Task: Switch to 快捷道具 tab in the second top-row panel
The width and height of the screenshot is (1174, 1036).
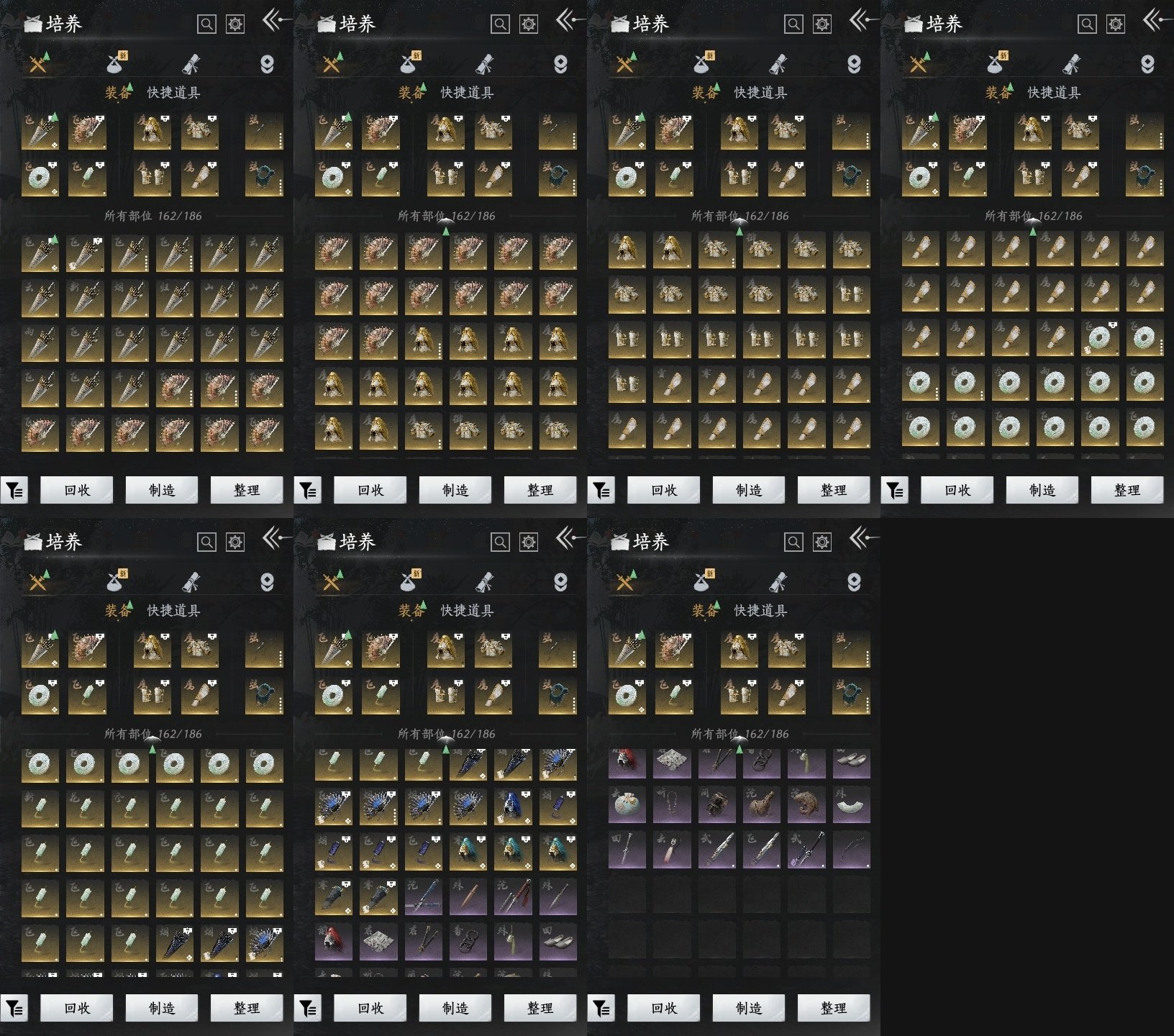Action: (x=467, y=93)
